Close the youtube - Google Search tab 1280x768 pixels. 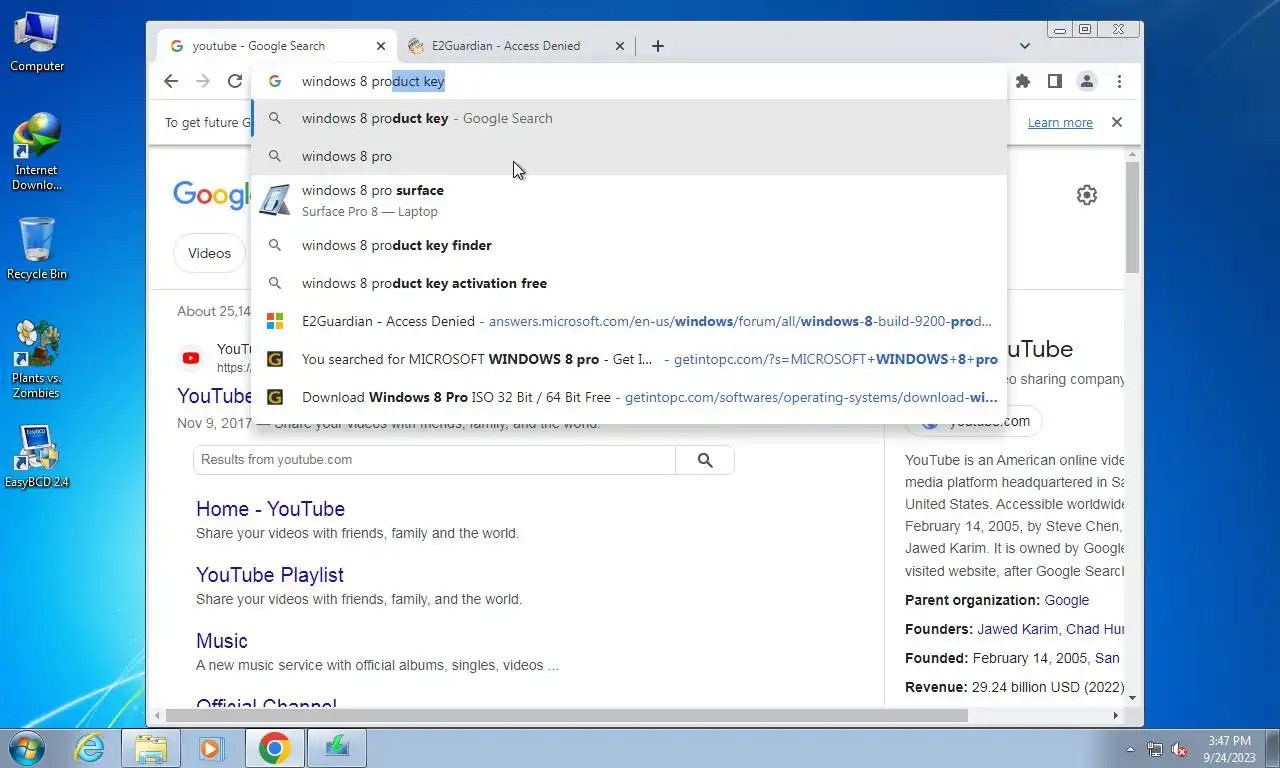click(380, 46)
